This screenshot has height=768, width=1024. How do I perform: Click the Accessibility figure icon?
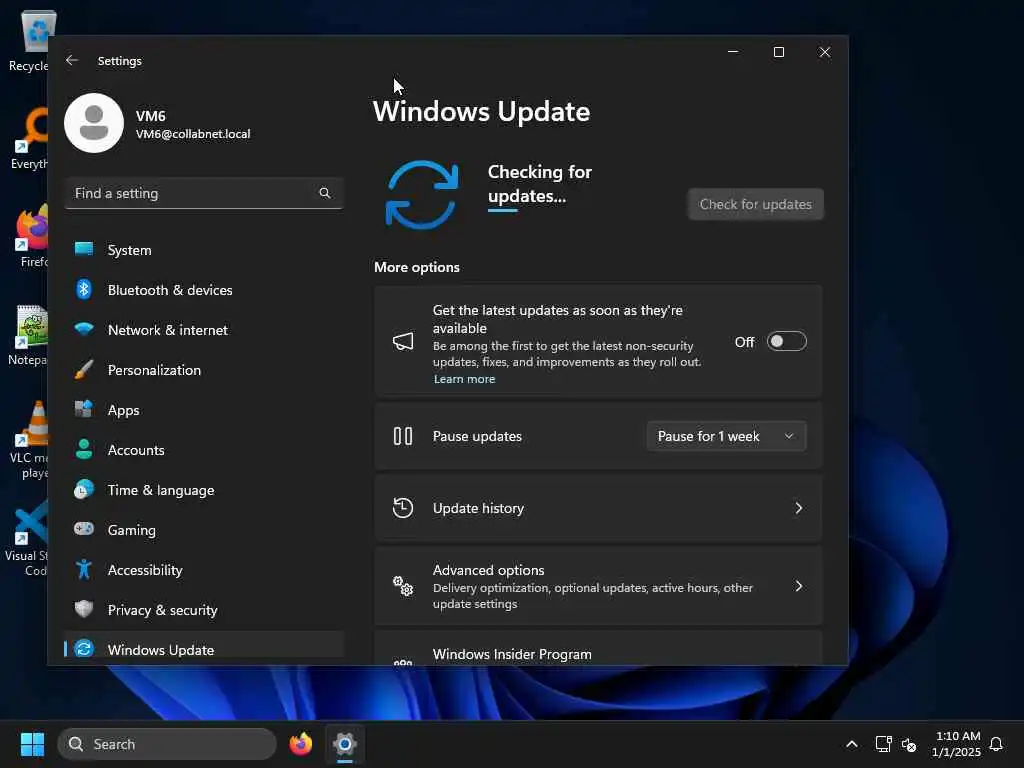click(84, 569)
